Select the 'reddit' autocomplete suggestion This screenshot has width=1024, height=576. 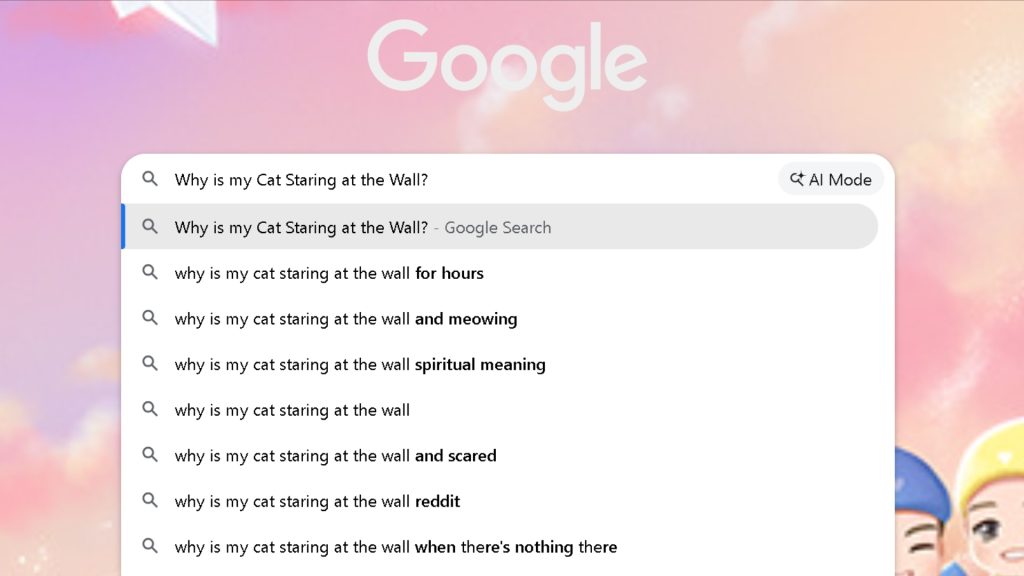coord(315,501)
